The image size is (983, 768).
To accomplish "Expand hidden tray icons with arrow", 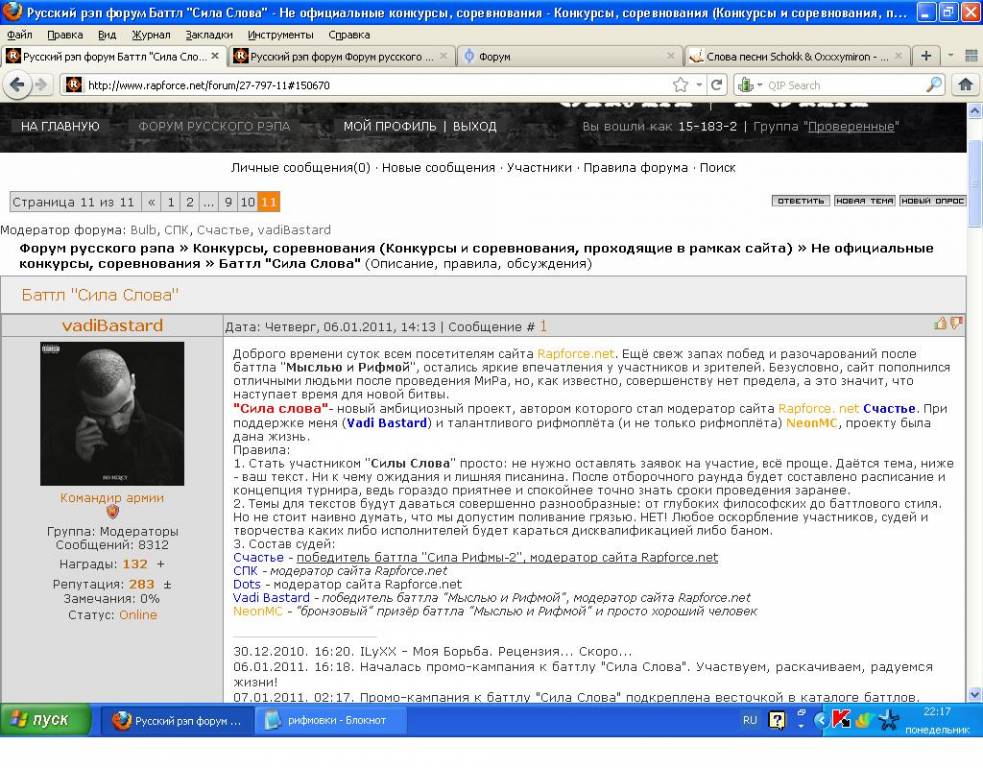I will point(820,720).
